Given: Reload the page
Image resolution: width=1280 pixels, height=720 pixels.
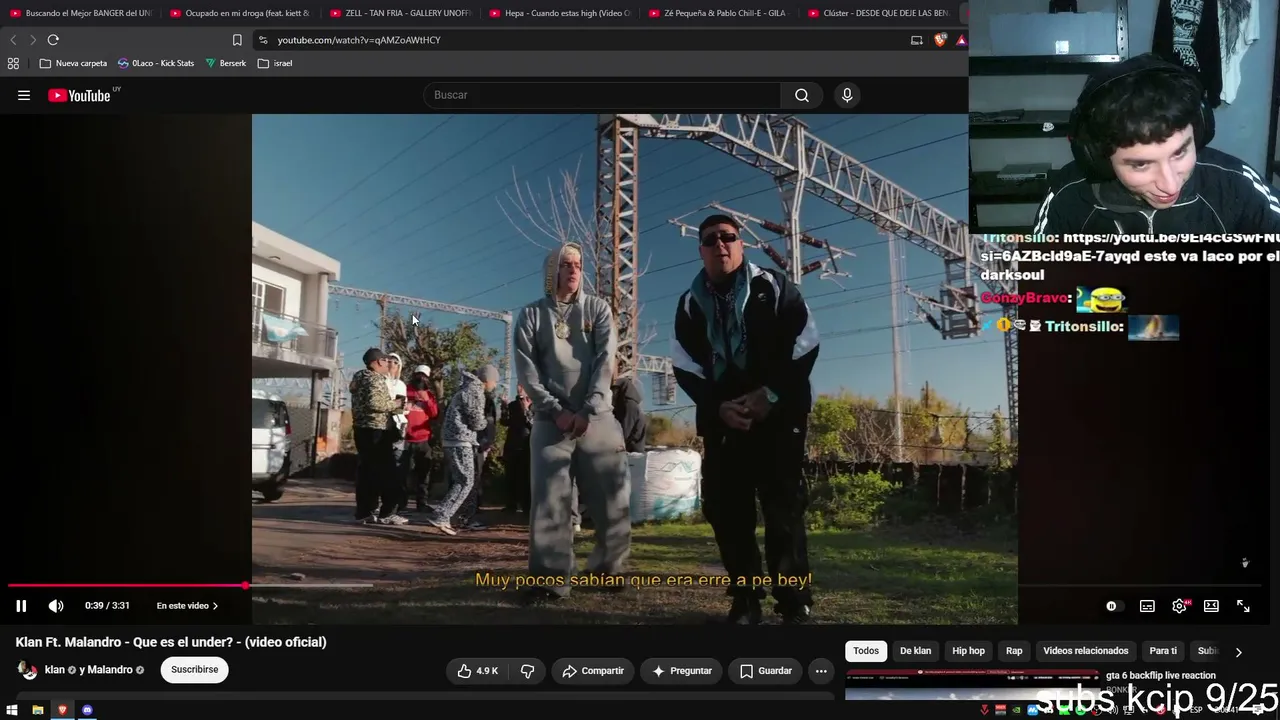Looking at the screenshot, I should click(53, 40).
